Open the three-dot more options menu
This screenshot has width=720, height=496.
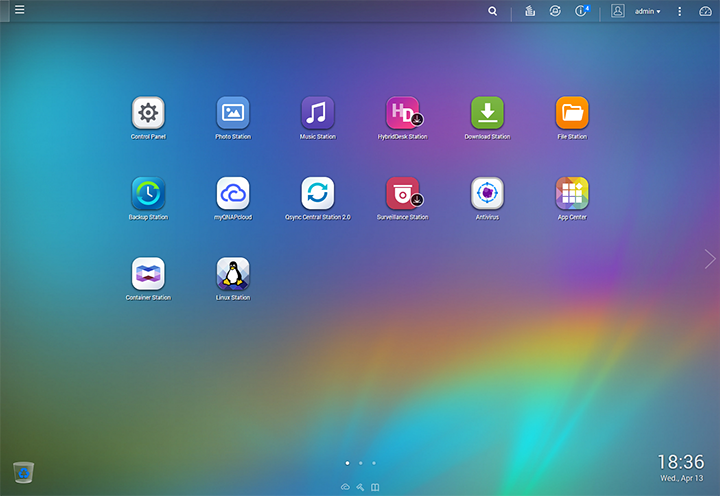(680, 11)
